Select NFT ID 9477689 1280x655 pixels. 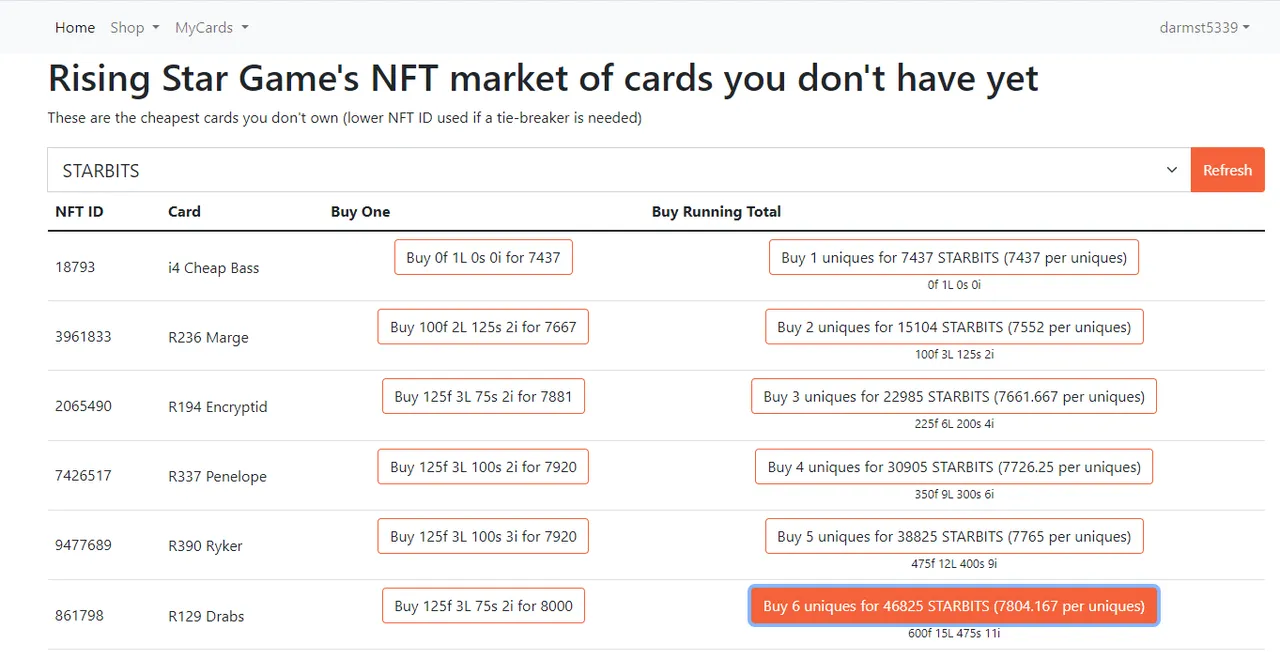point(83,545)
